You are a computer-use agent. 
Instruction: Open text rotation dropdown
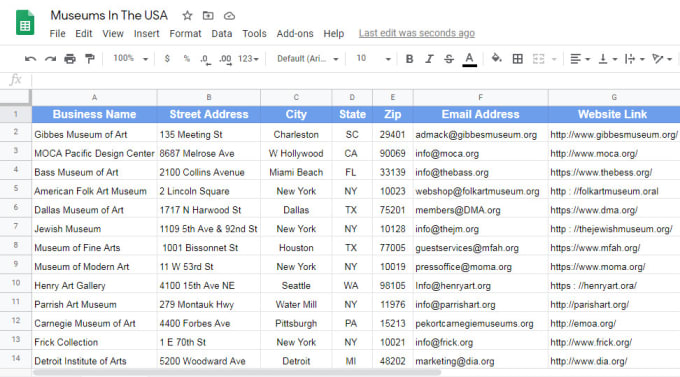coord(662,59)
